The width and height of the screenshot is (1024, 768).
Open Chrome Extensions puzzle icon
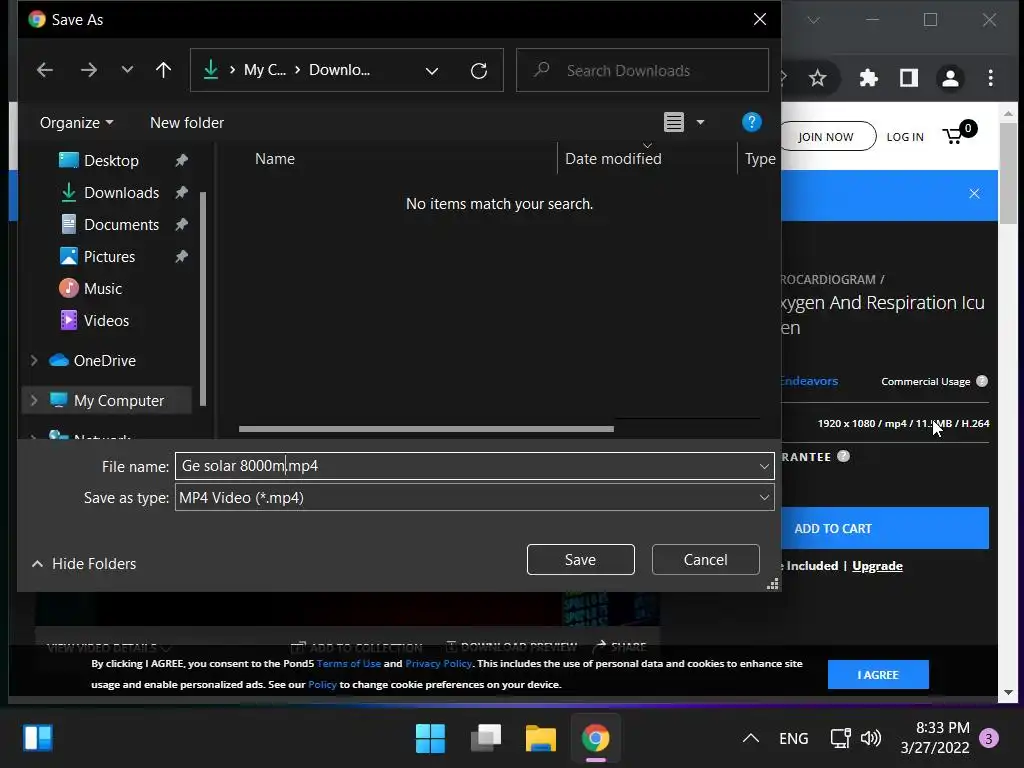[x=869, y=78]
